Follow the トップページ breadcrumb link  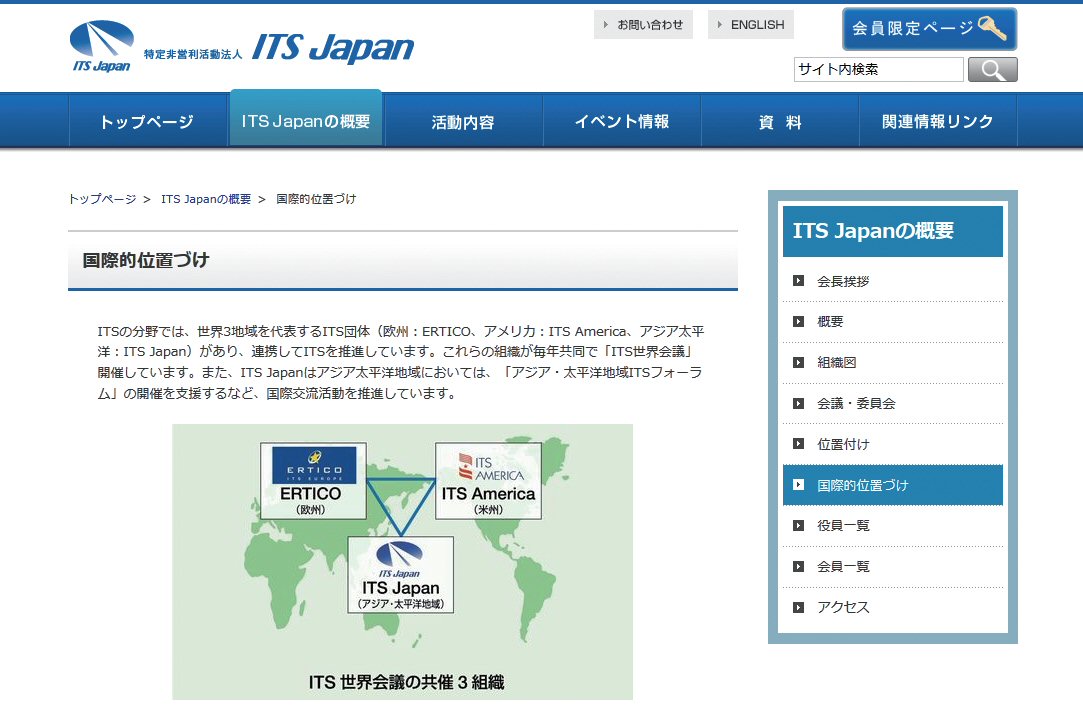102,199
